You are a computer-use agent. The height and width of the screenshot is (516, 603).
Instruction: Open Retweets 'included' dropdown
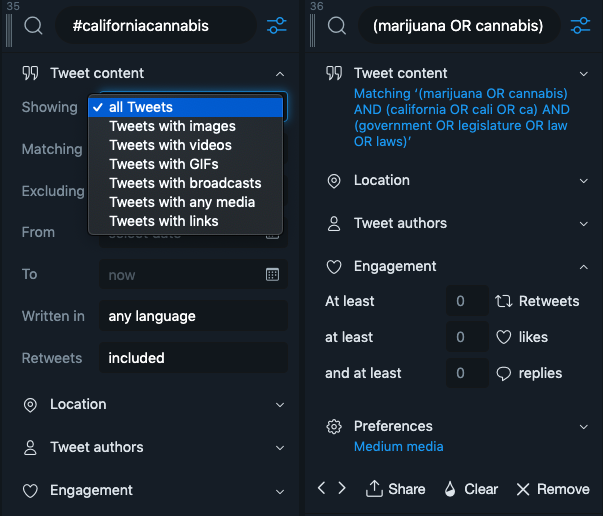coord(192,357)
